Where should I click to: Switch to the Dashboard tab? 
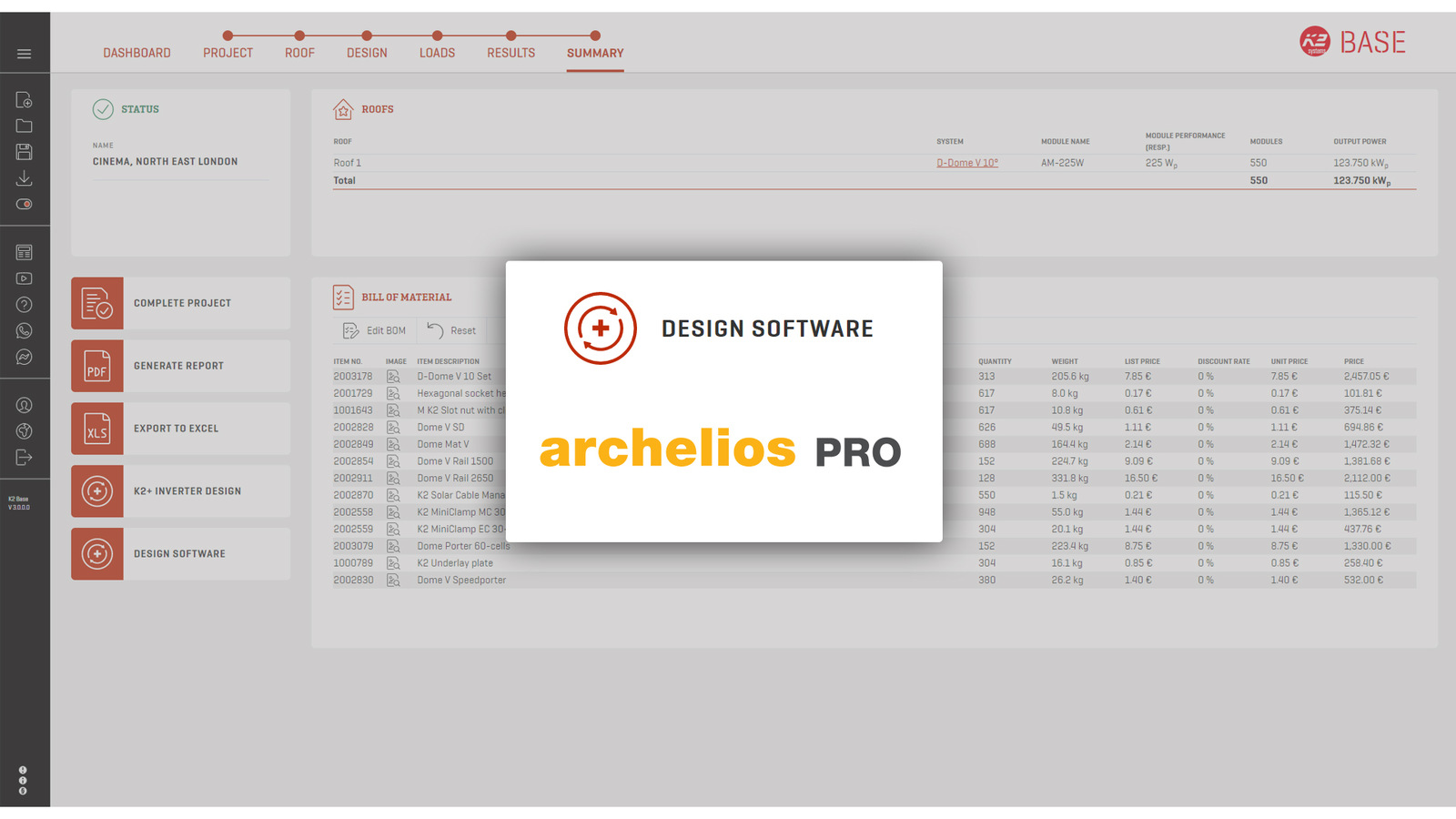(136, 53)
